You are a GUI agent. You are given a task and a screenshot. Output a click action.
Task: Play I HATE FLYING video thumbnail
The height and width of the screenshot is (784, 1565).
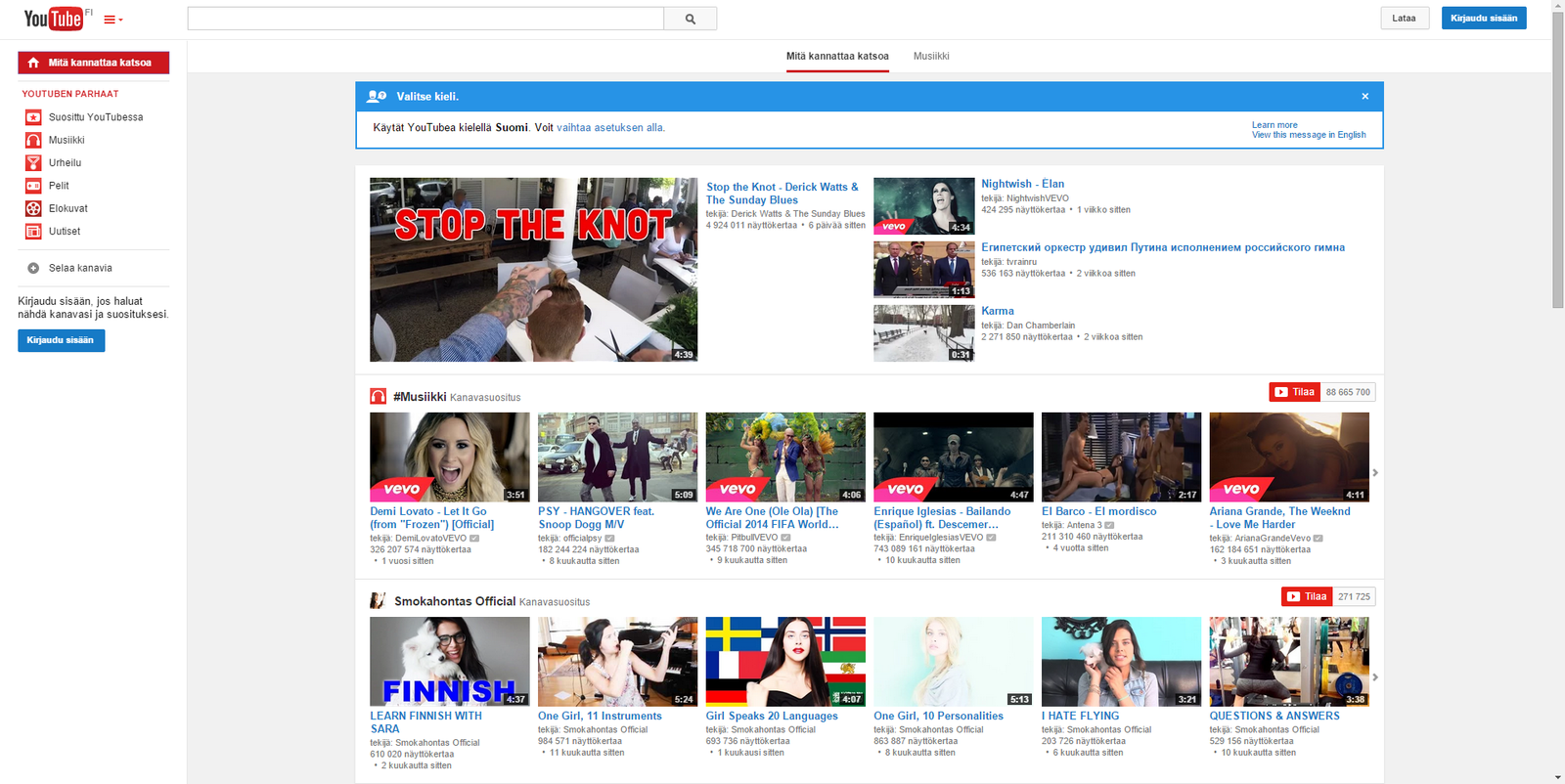[x=1122, y=662]
